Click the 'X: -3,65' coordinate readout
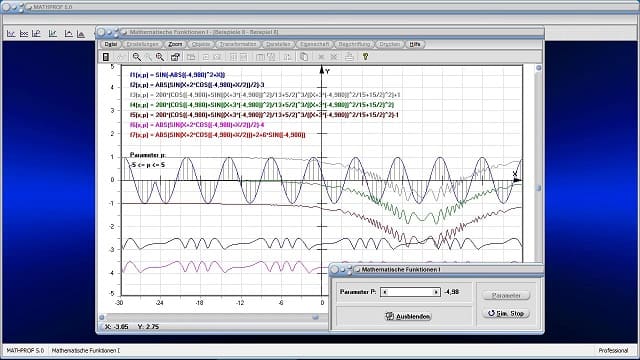This screenshot has width=640, height=360. click(117, 327)
